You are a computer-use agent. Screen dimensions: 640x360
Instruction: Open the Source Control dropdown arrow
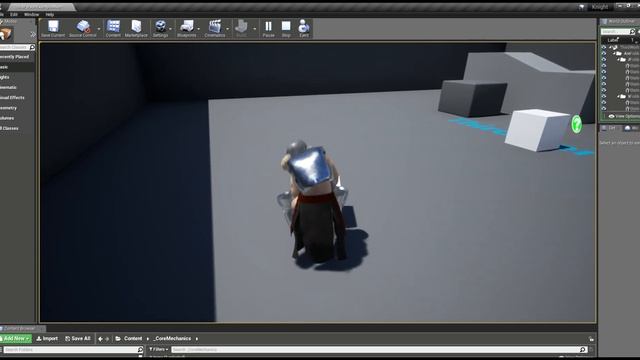(99, 29)
